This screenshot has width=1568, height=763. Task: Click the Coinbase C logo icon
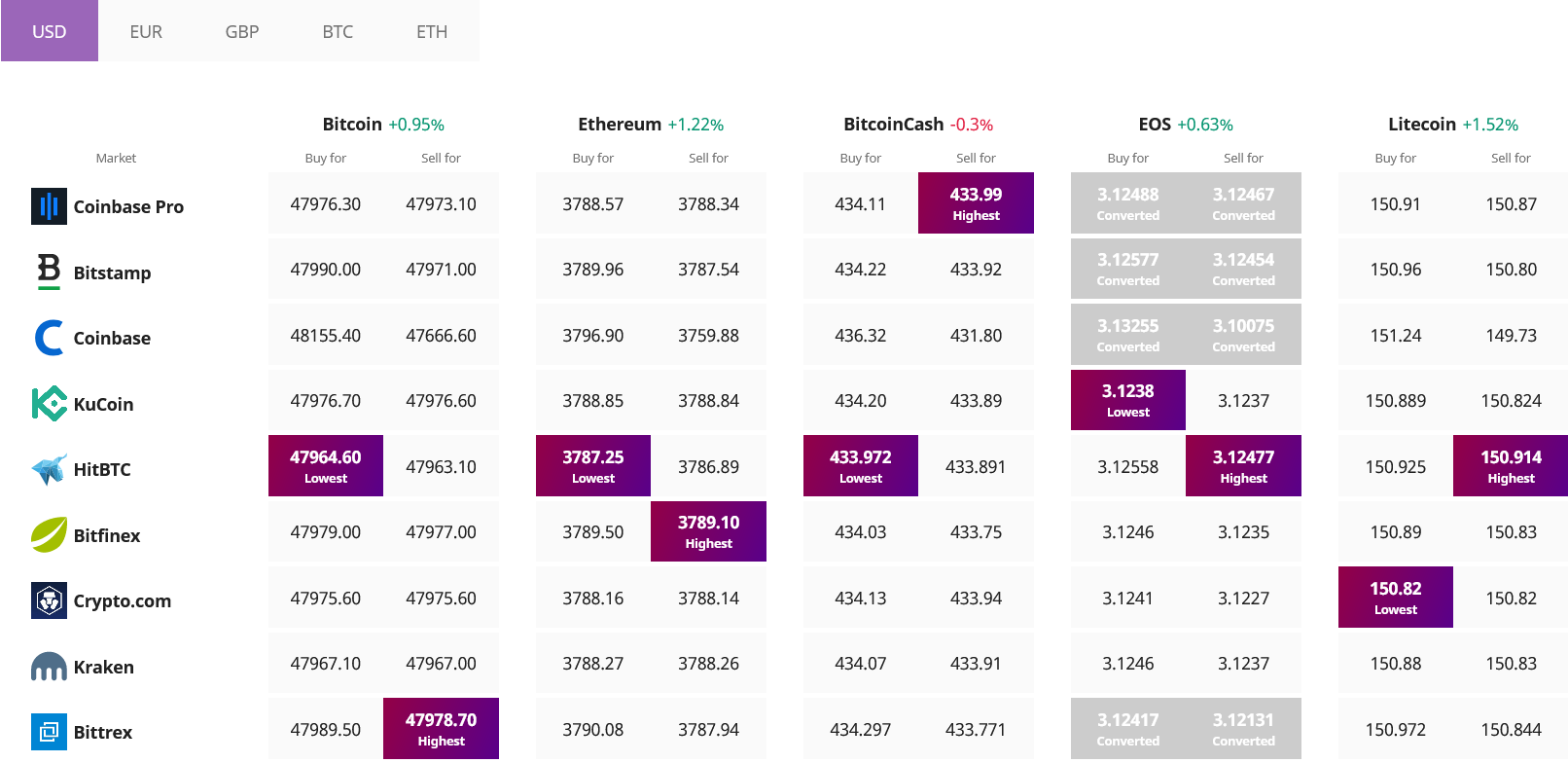click(49, 338)
